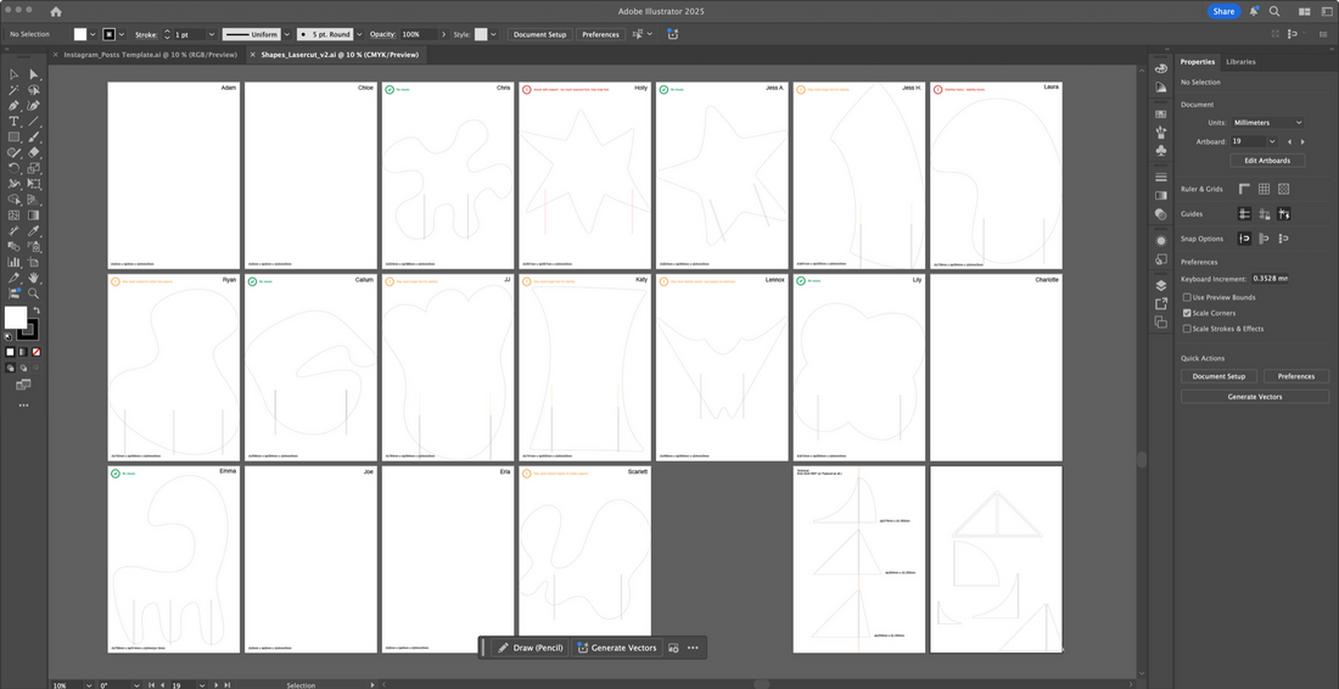Select the Direct Selection tool
This screenshot has height=689, width=1339.
click(34, 74)
